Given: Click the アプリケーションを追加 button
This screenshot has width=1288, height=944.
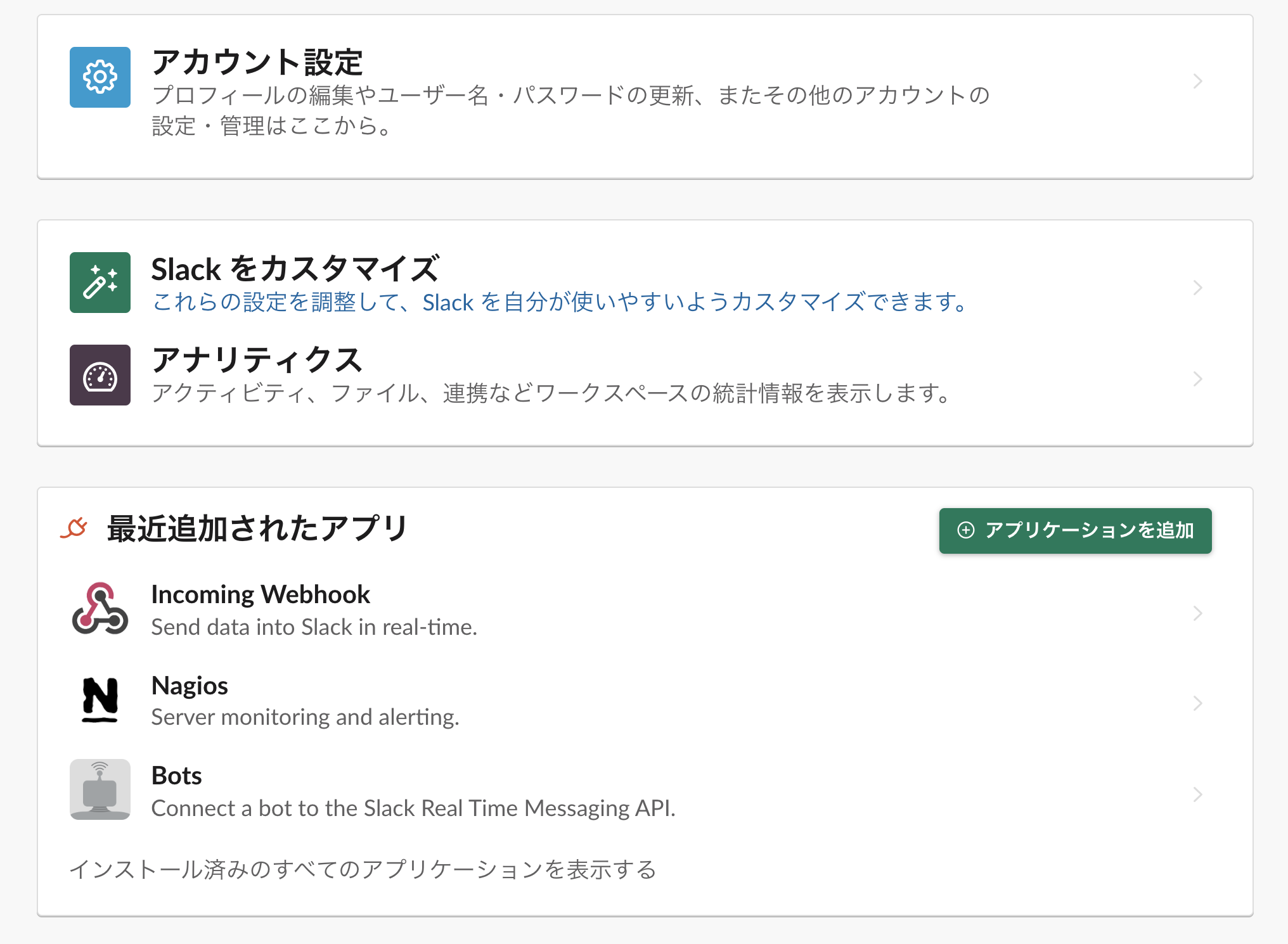Looking at the screenshot, I should tap(1075, 531).
